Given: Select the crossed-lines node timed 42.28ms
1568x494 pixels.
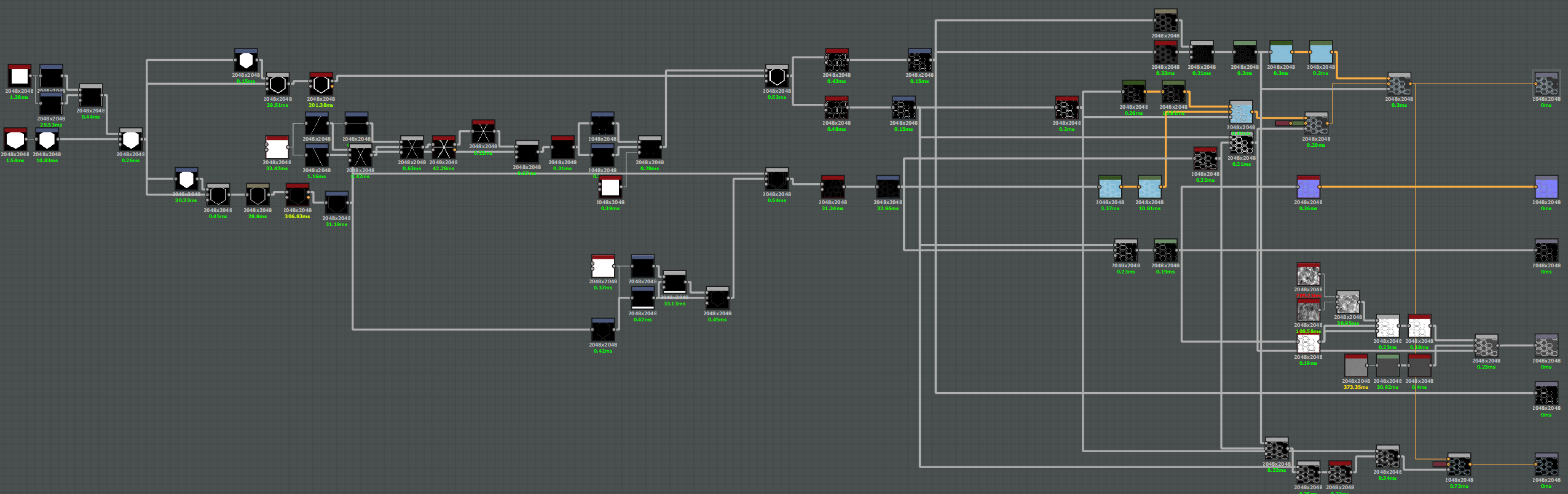Looking at the screenshot, I should pos(443,148).
